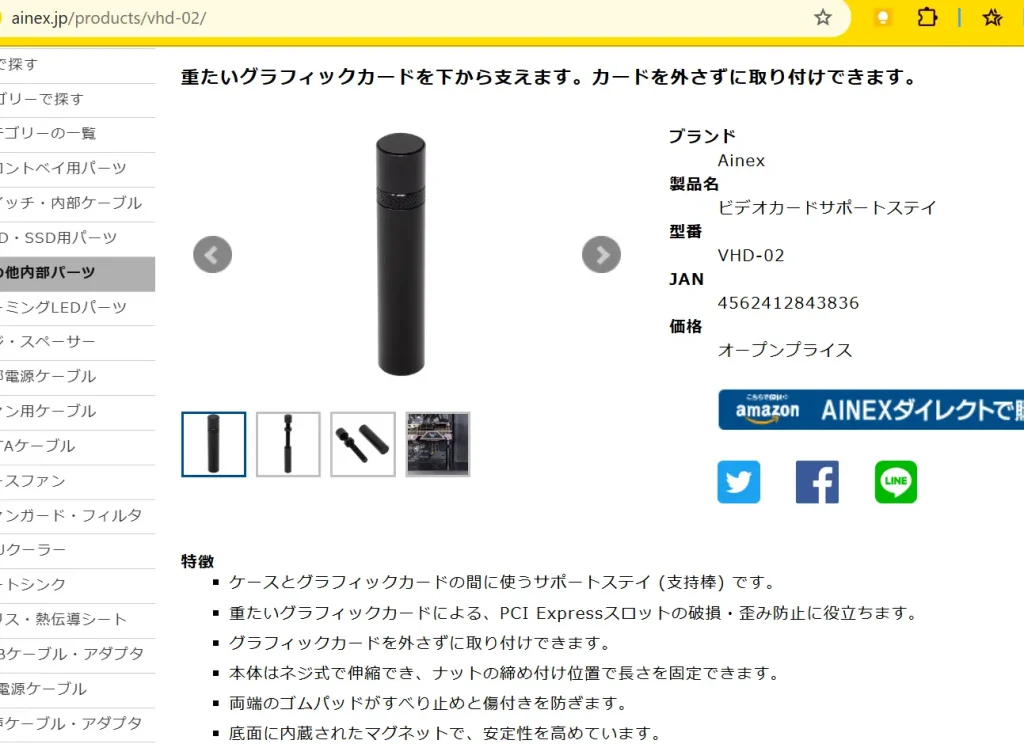Select the second thumbnail showing extended stay
The width and height of the screenshot is (1024, 744).
[x=288, y=444]
